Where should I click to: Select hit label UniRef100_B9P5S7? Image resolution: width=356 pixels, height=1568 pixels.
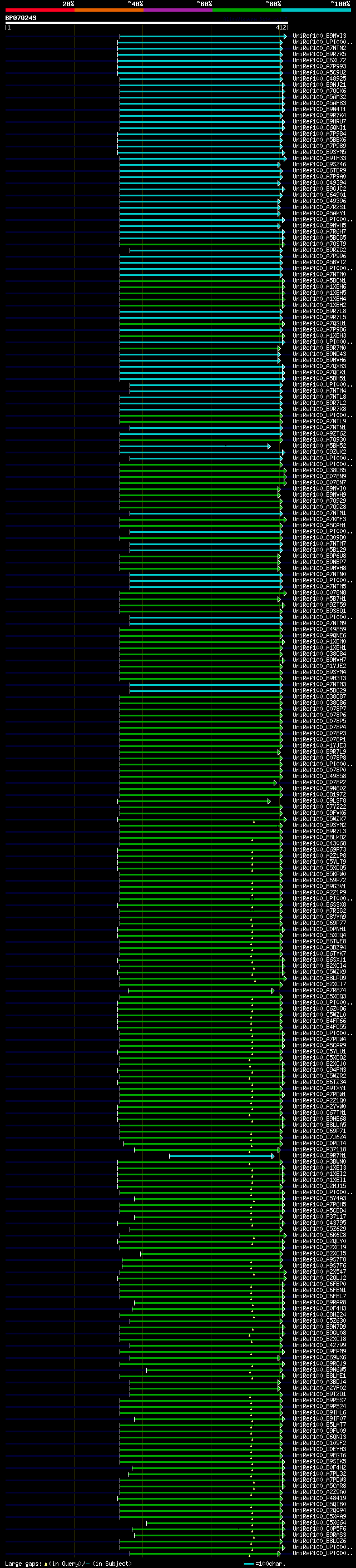(x=319, y=1401)
